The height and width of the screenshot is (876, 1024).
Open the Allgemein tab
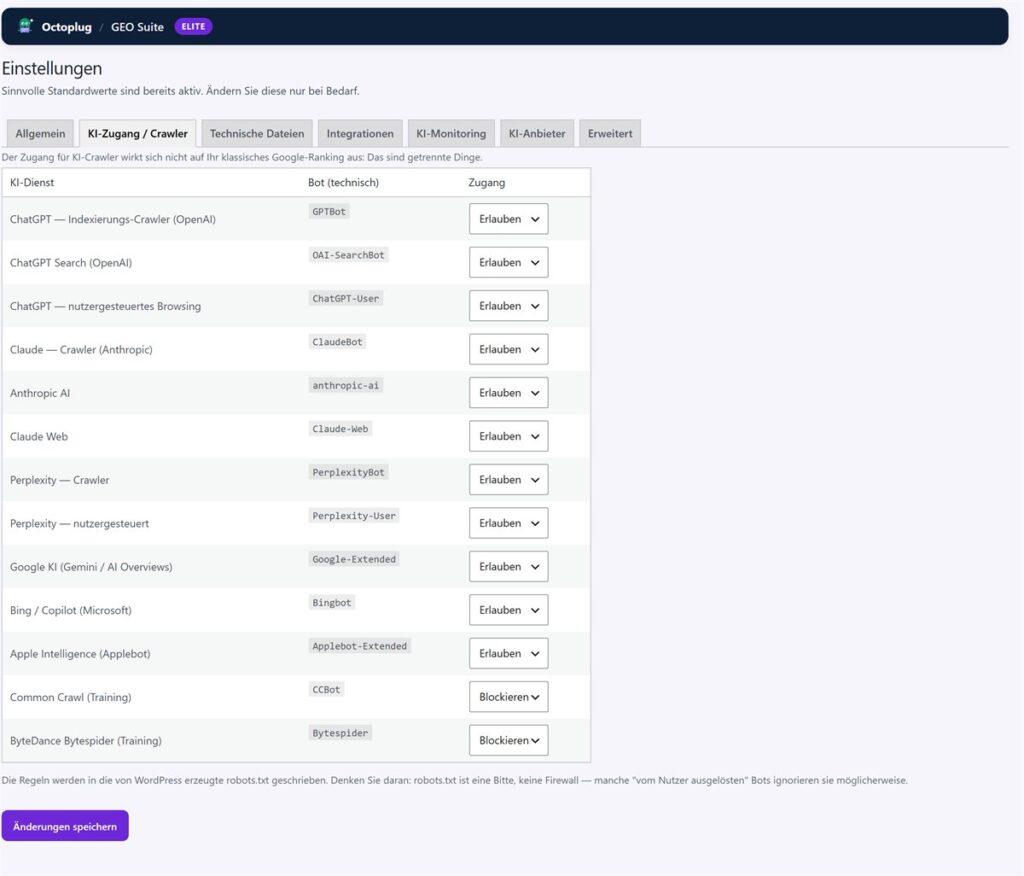tap(40, 133)
